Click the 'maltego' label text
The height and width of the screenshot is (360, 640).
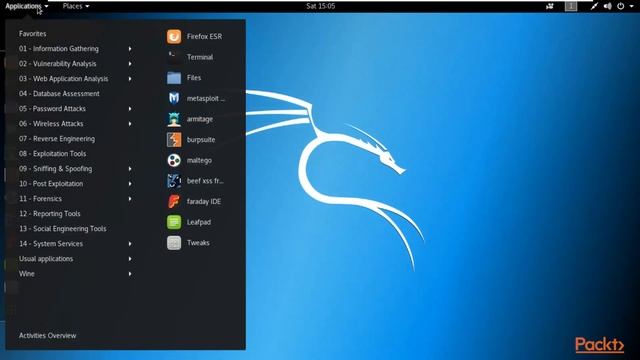coord(199,160)
